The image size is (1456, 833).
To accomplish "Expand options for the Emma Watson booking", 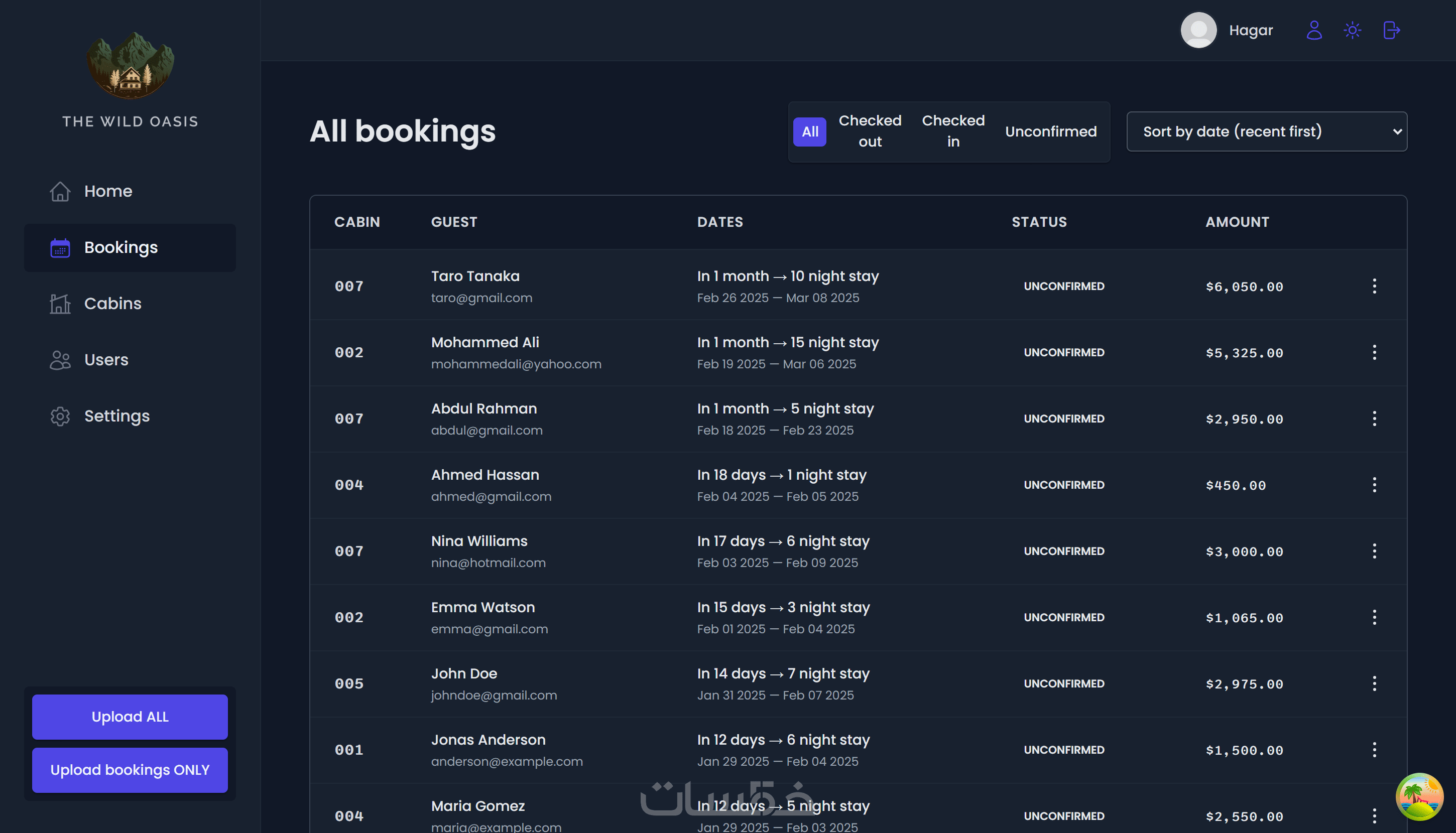I will click(x=1374, y=617).
